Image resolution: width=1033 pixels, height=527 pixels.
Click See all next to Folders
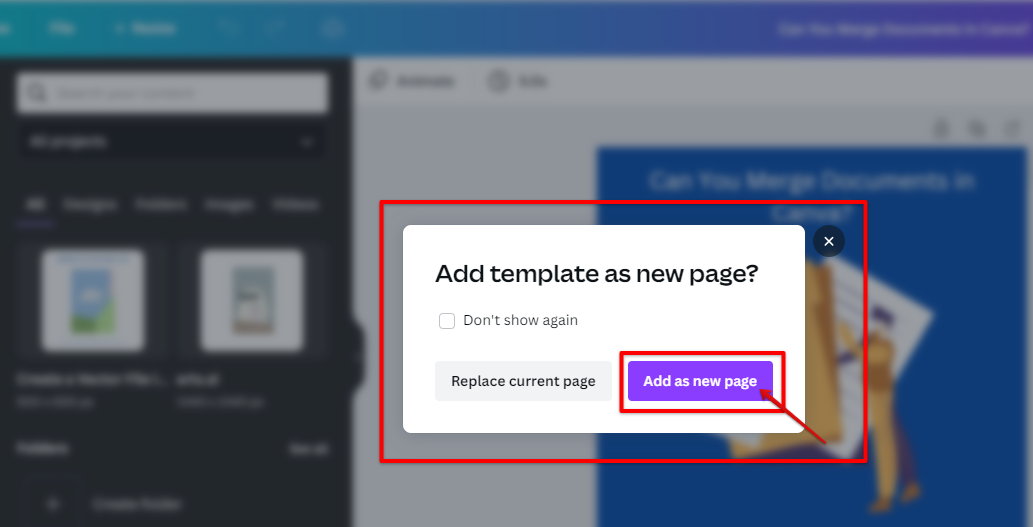[308, 449]
